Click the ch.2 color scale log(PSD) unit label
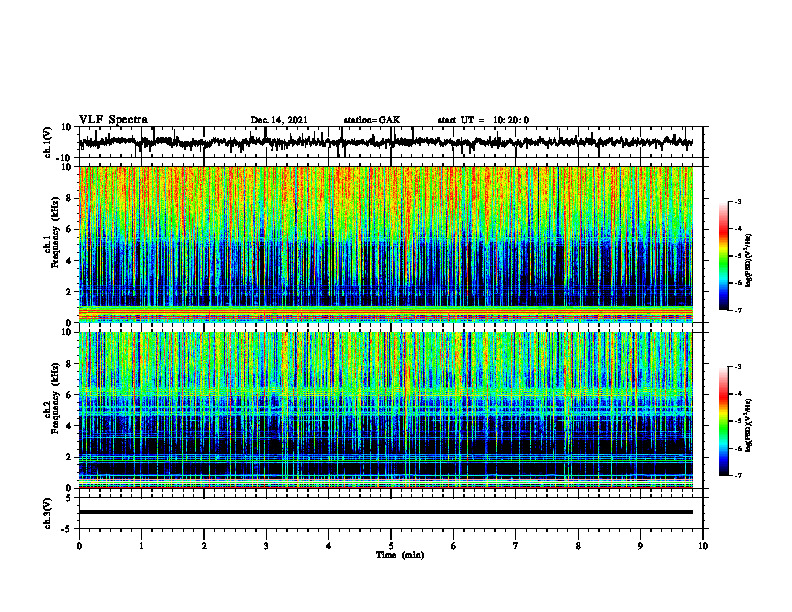The height and width of the screenshot is (612, 792). [x=749, y=426]
